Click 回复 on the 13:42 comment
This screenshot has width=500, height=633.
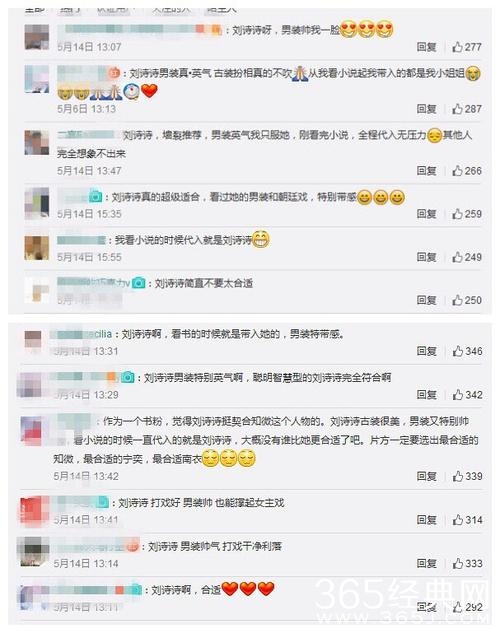(427, 476)
